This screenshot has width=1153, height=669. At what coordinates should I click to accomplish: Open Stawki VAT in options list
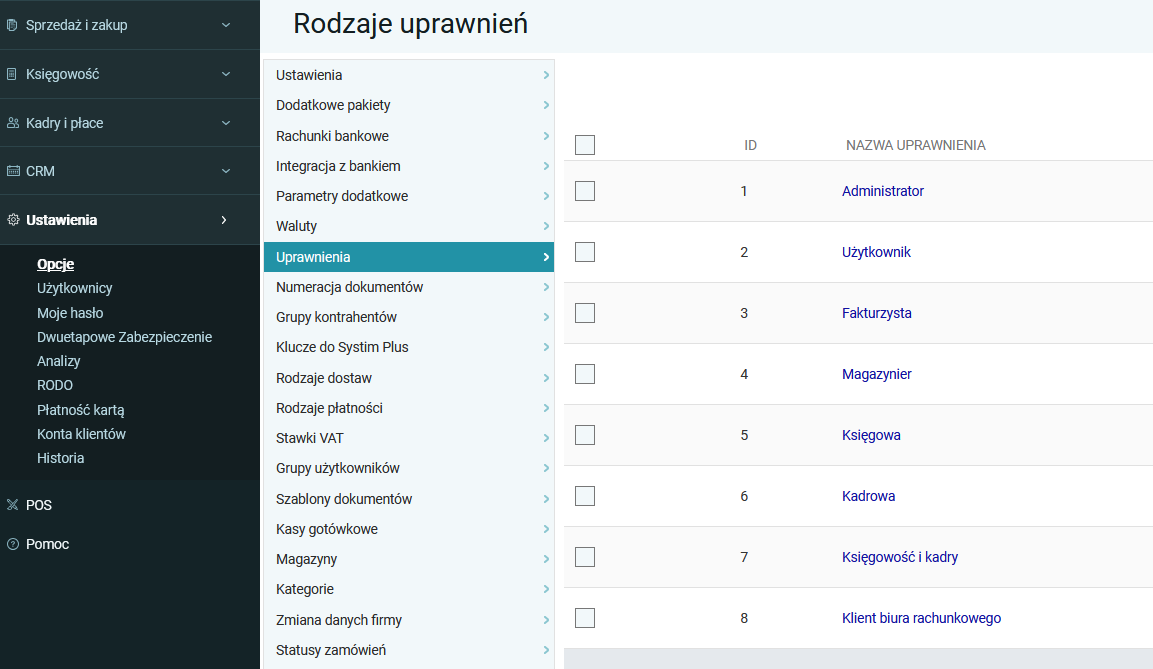[309, 438]
